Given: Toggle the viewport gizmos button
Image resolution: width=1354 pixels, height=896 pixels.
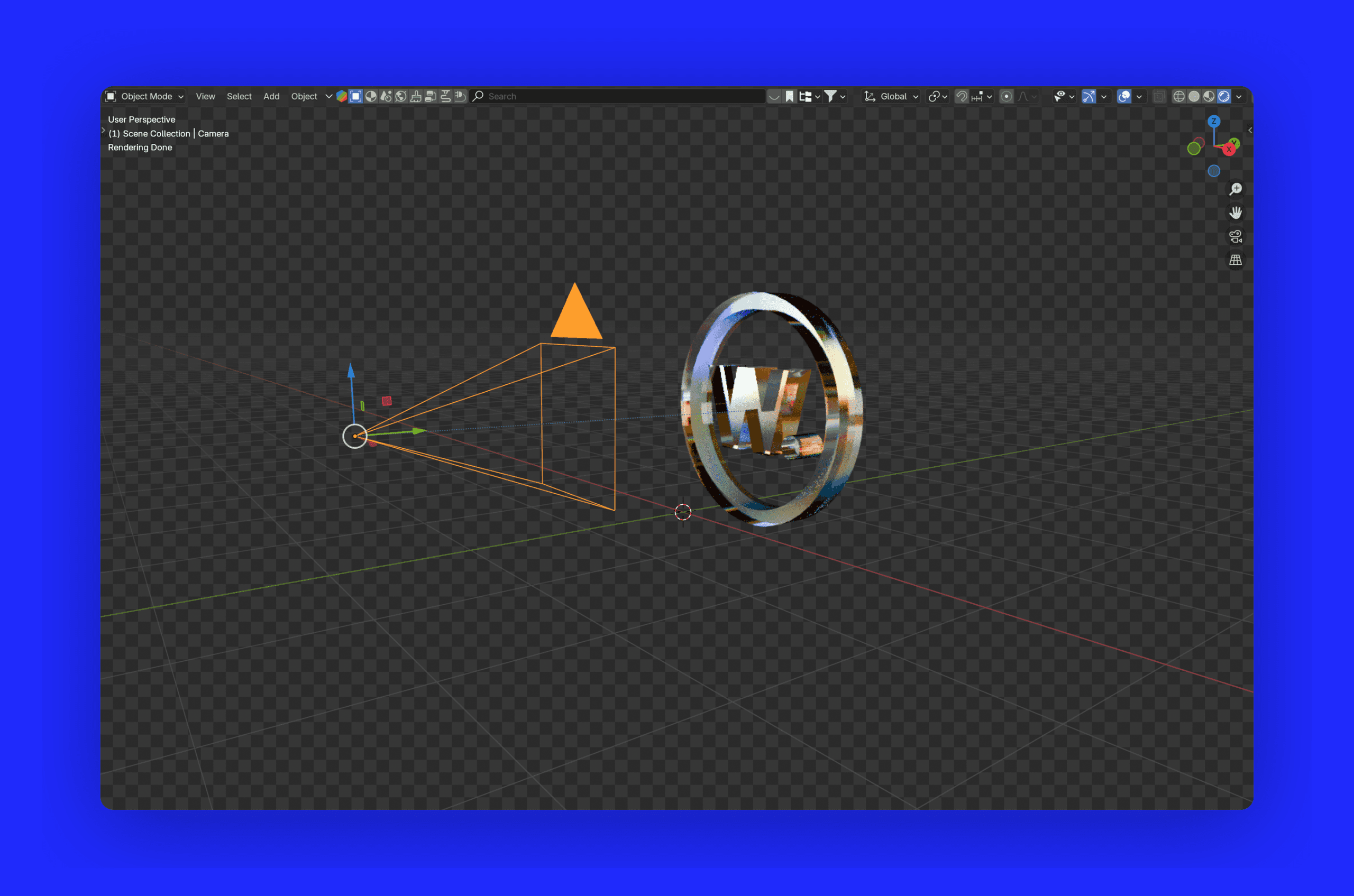Looking at the screenshot, I should [1088, 97].
